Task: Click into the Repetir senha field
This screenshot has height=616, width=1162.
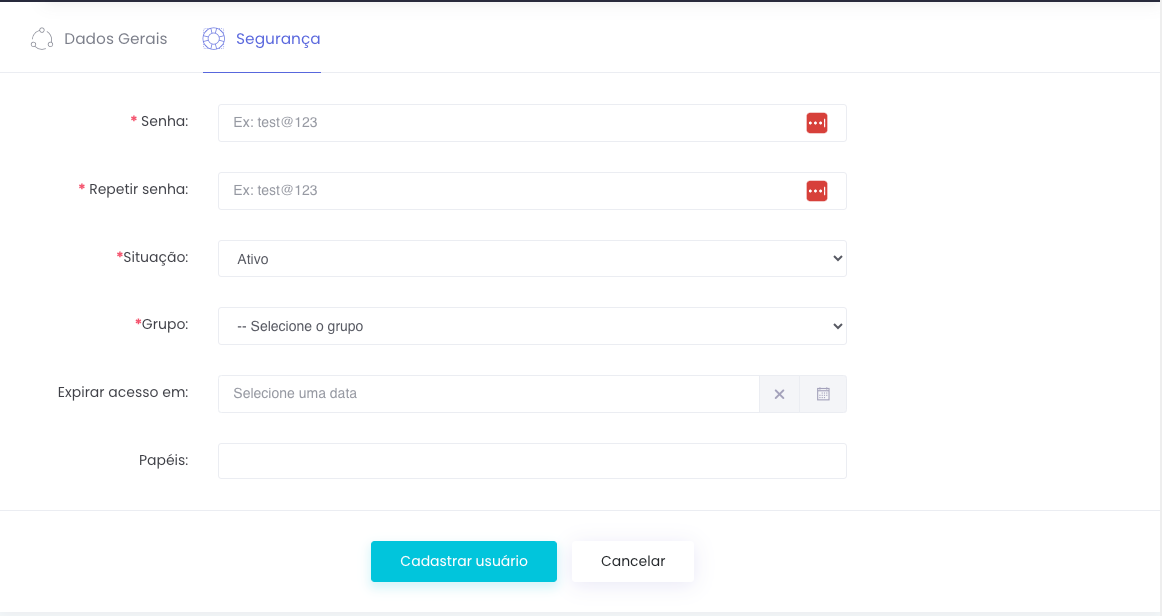Action: [510, 191]
